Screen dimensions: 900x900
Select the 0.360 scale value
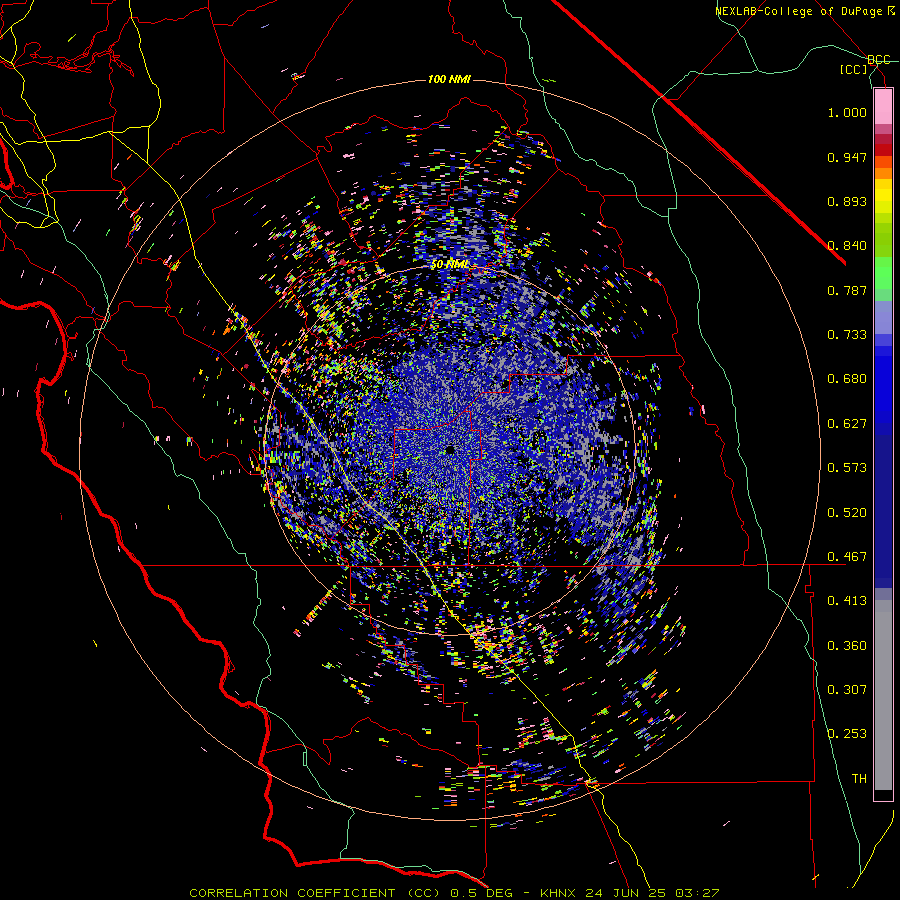click(847, 646)
